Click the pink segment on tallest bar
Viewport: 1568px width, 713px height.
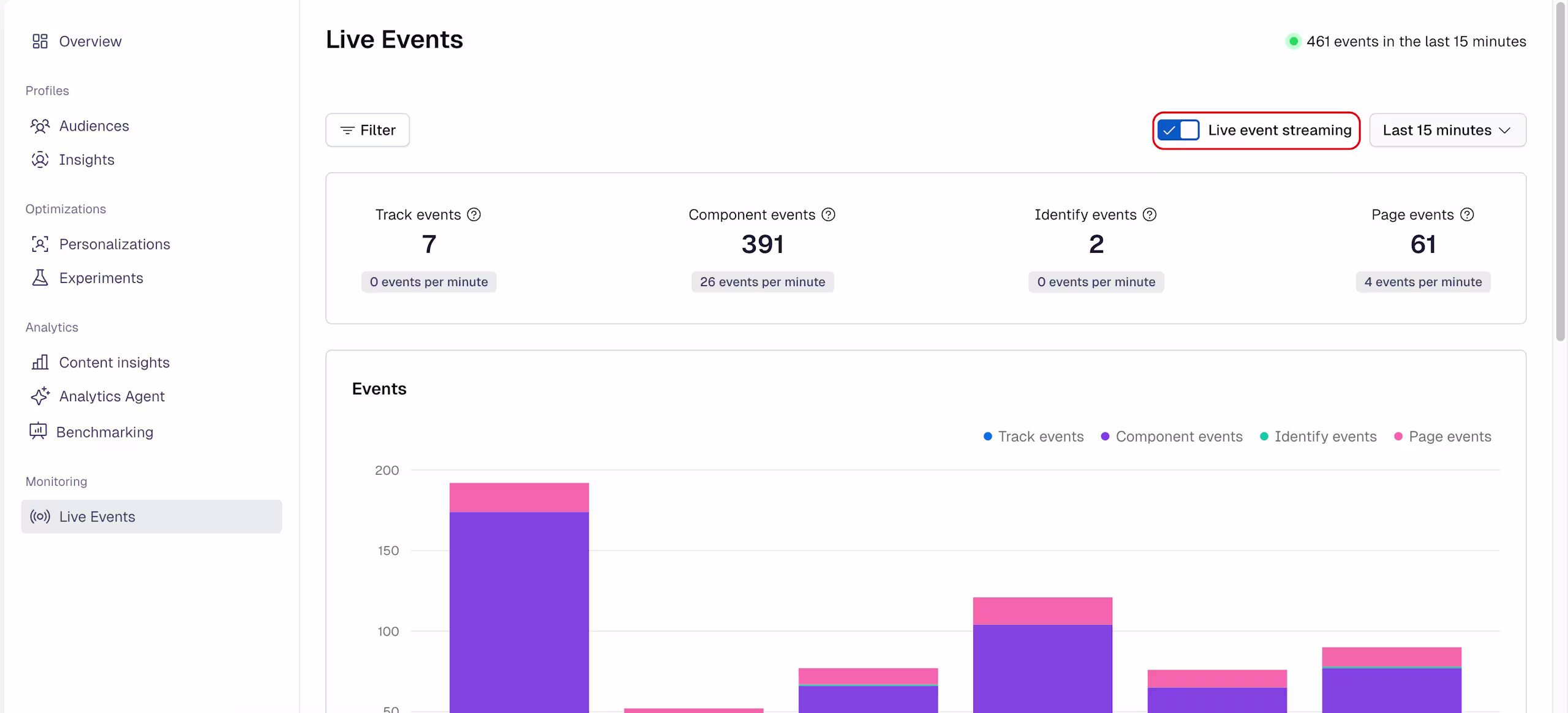coord(519,497)
